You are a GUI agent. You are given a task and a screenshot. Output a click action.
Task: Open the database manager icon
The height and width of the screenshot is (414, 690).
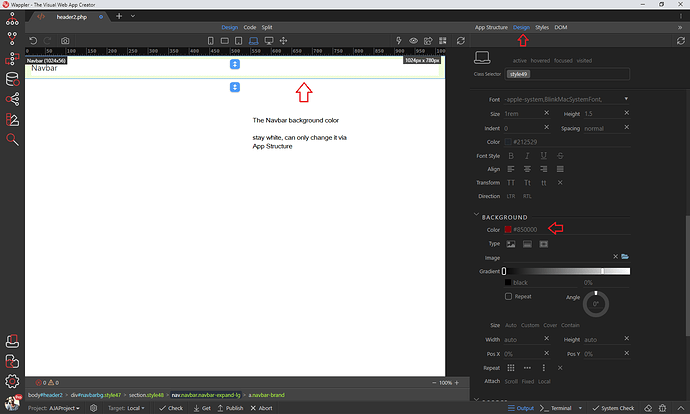12,79
